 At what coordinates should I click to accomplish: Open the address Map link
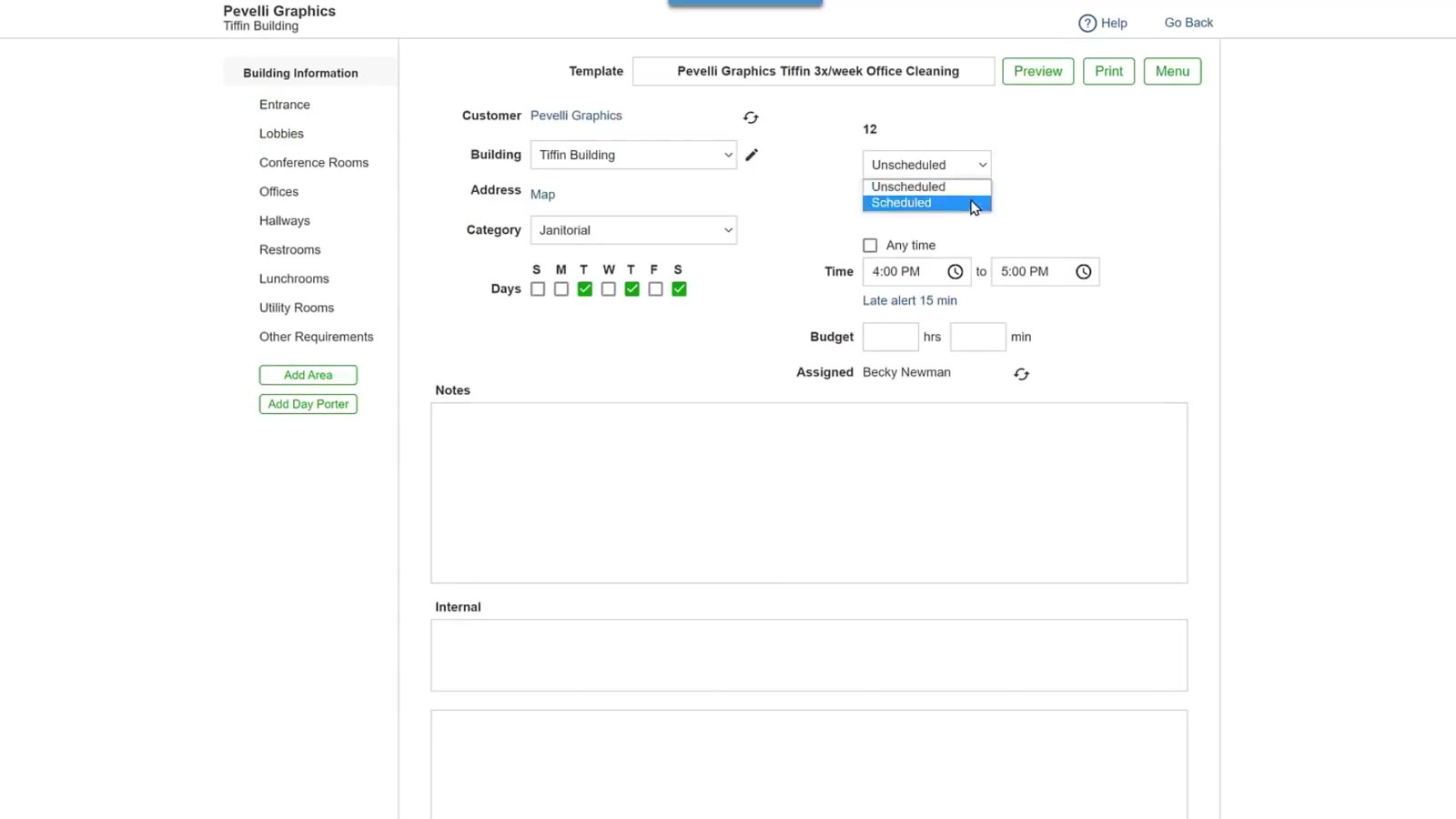click(542, 195)
